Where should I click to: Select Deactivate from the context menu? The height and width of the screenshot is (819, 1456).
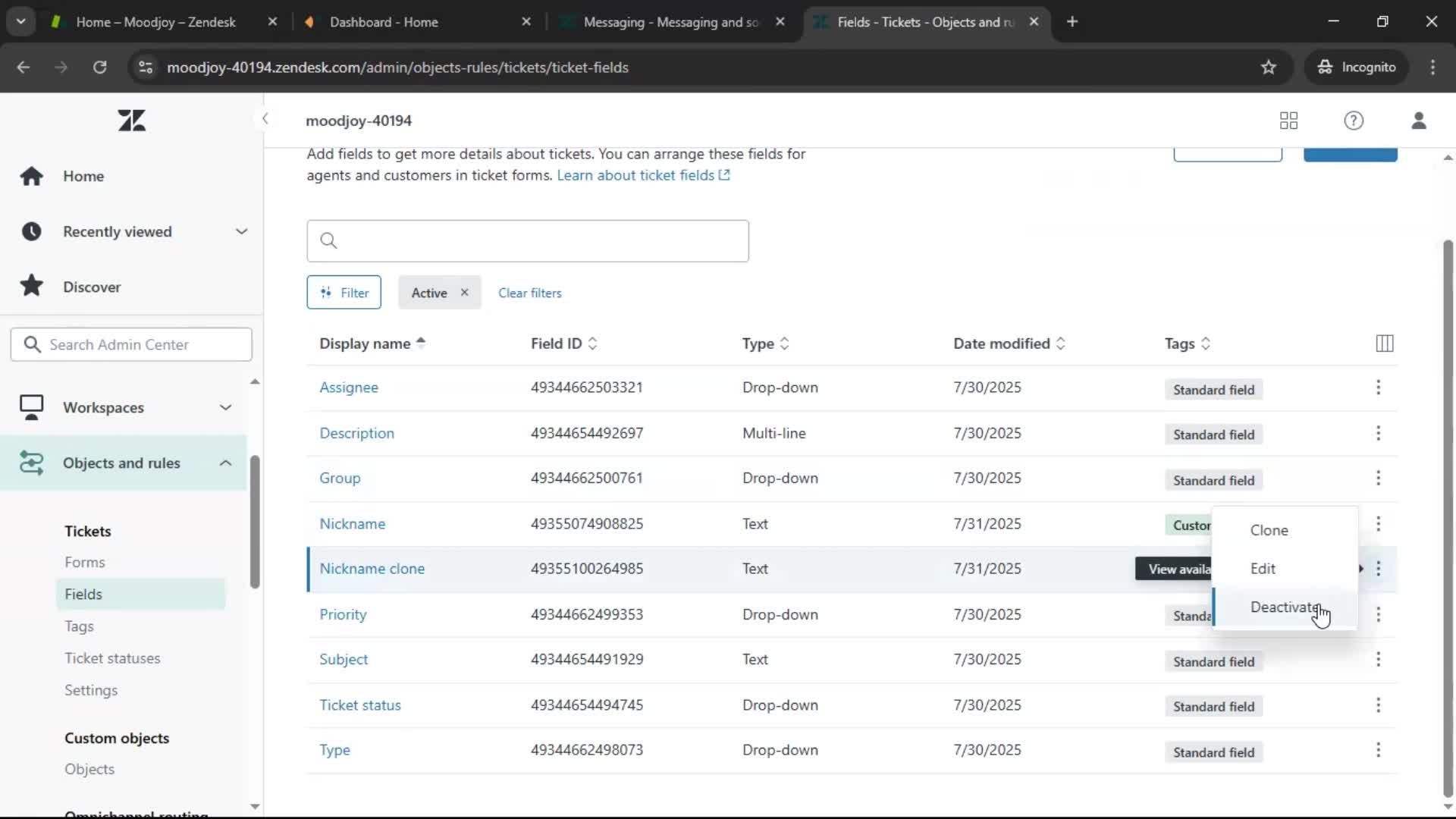1285,607
